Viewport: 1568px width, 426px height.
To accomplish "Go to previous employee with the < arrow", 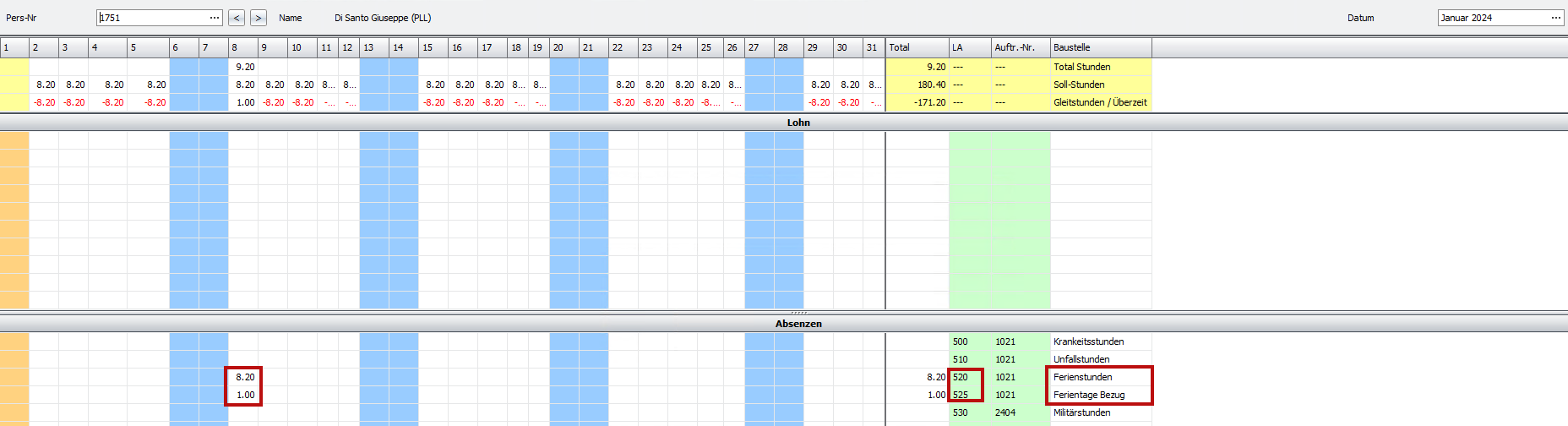I will point(237,18).
